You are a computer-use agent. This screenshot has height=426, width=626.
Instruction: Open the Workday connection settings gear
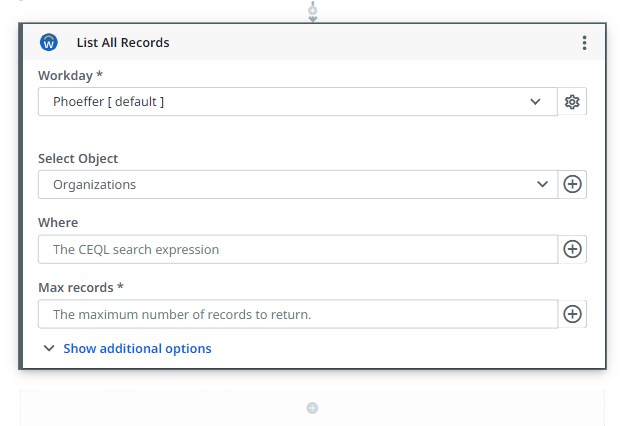coord(572,102)
